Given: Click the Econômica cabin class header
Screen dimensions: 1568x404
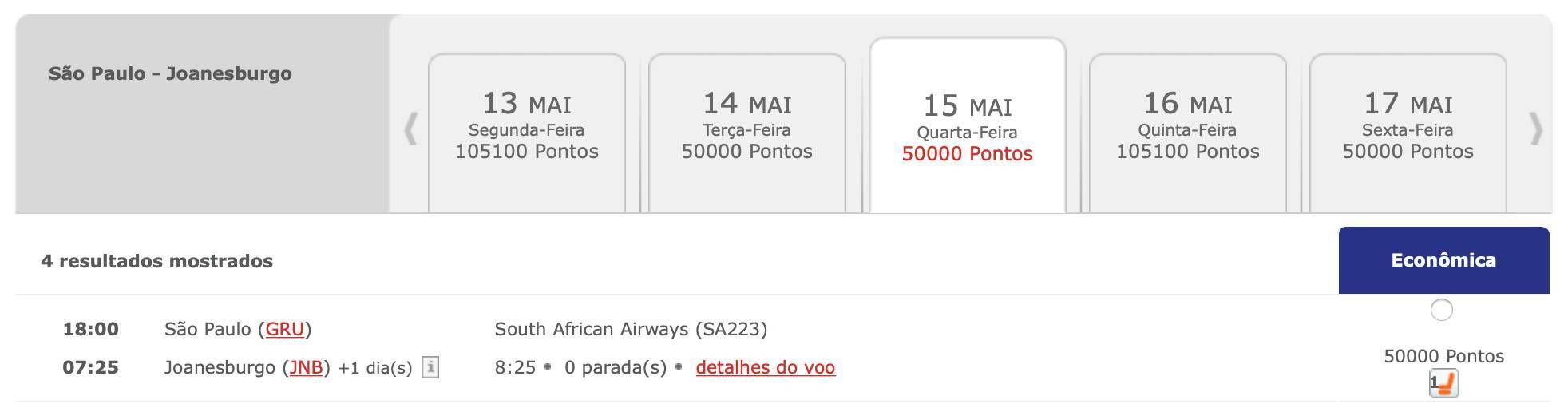Looking at the screenshot, I should (x=1443, y=260).
